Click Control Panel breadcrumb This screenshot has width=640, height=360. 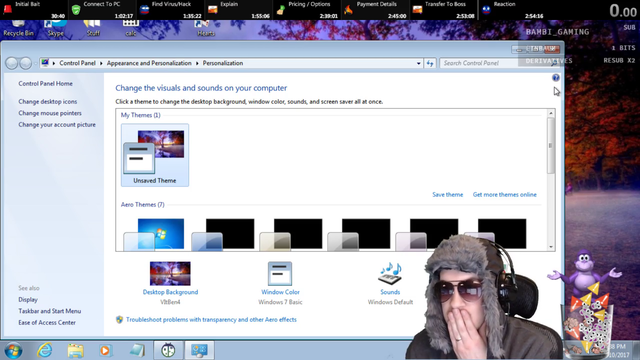point(77,63)
